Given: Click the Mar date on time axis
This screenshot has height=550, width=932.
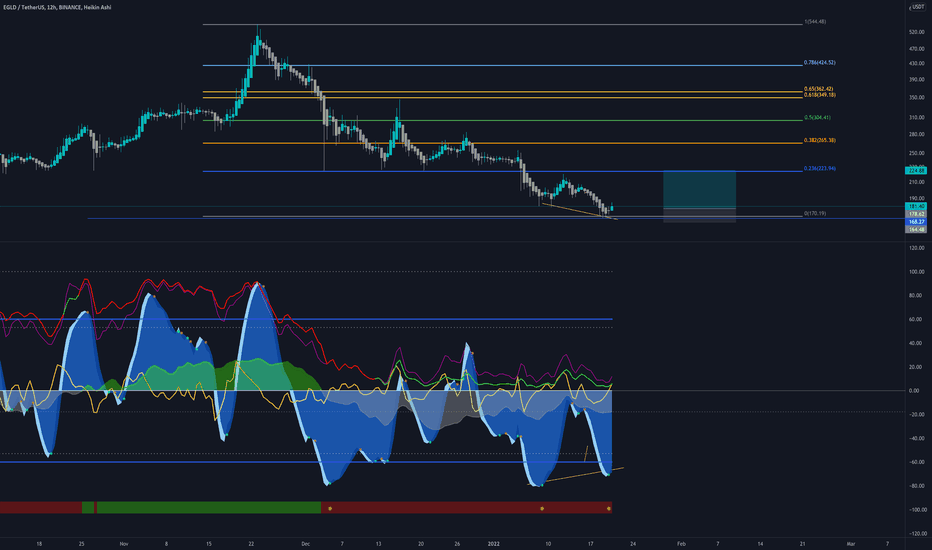Looking at the screenshot, I should pos(851,543).
